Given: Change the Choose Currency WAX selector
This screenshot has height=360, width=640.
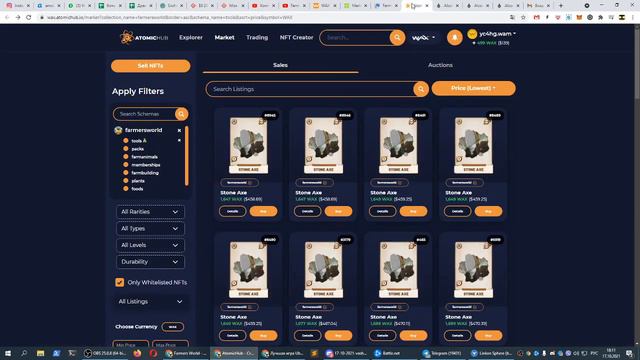Looking at the screenshot, I should tap(173, 327).
